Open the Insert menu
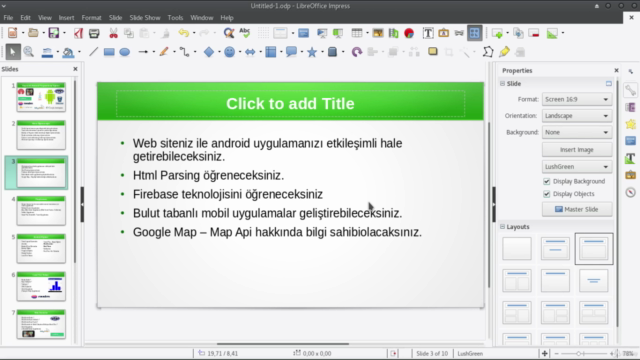The width and height of the screenshot is (640, 360). point(66,18)
